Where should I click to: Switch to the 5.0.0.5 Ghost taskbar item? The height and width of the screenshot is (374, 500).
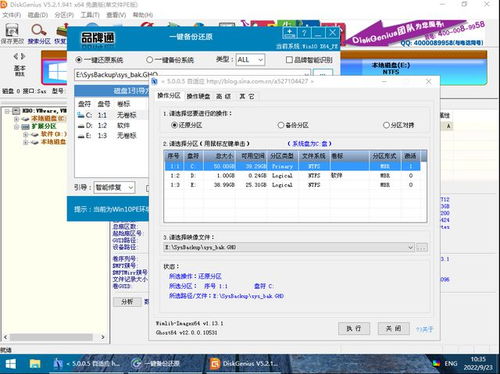pyautogui.click(x=87, y=364)
